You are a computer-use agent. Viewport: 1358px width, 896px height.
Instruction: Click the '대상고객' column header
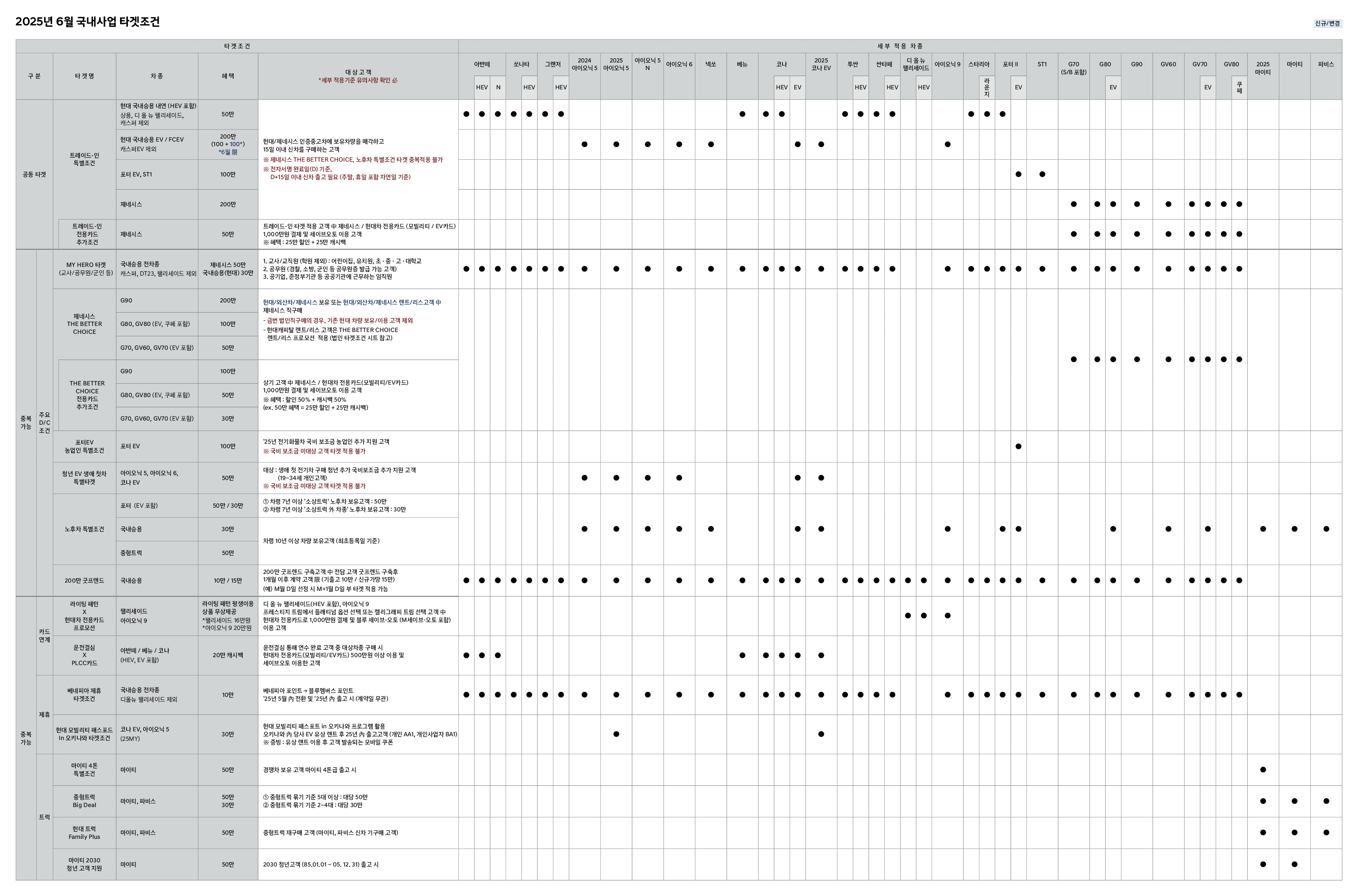[x=358, y=76]
